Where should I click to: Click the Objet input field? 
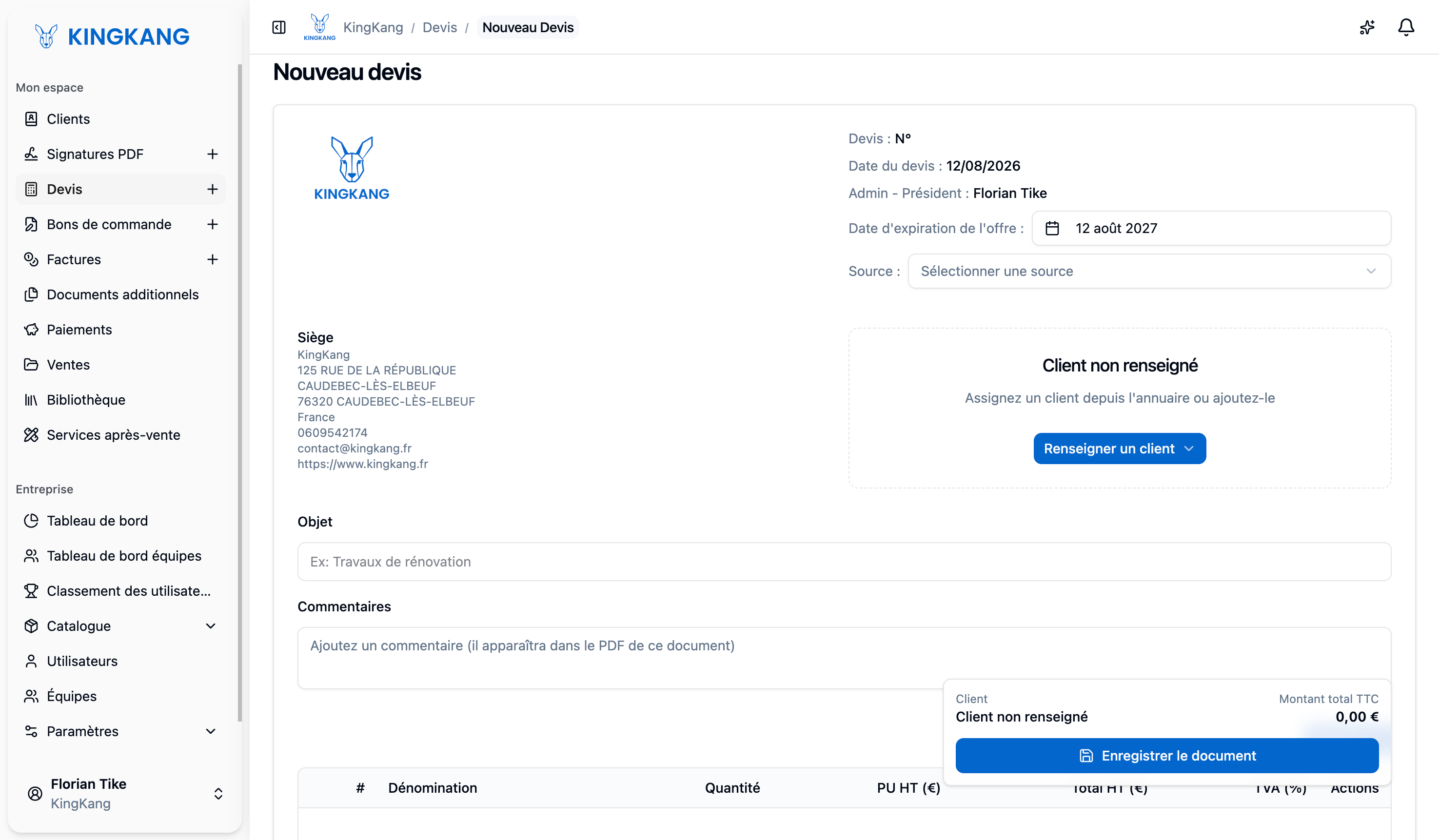(x=844, y=561)
